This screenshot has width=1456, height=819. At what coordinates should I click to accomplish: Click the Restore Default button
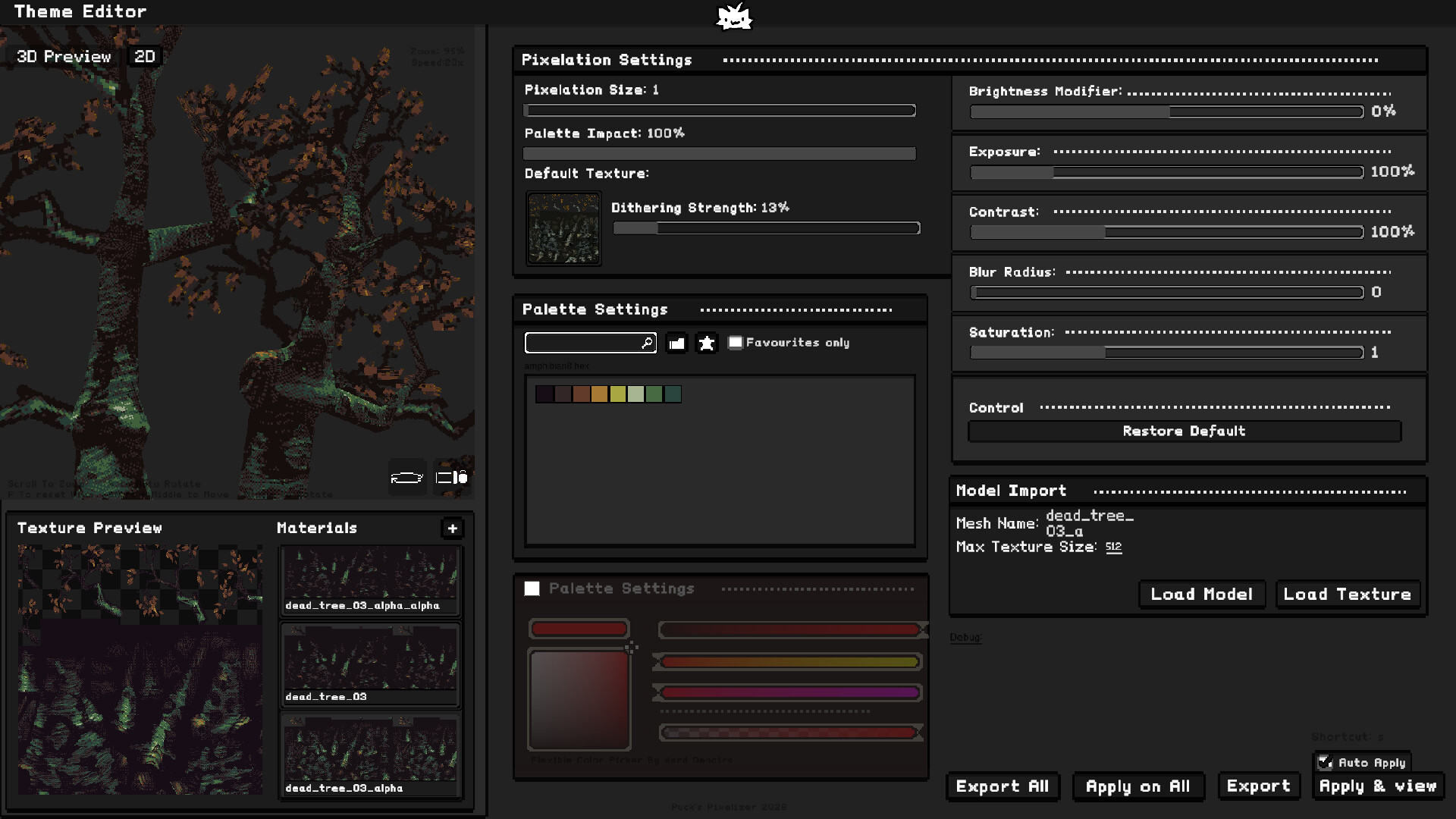pyautogui.click(x=1184, y=431)
